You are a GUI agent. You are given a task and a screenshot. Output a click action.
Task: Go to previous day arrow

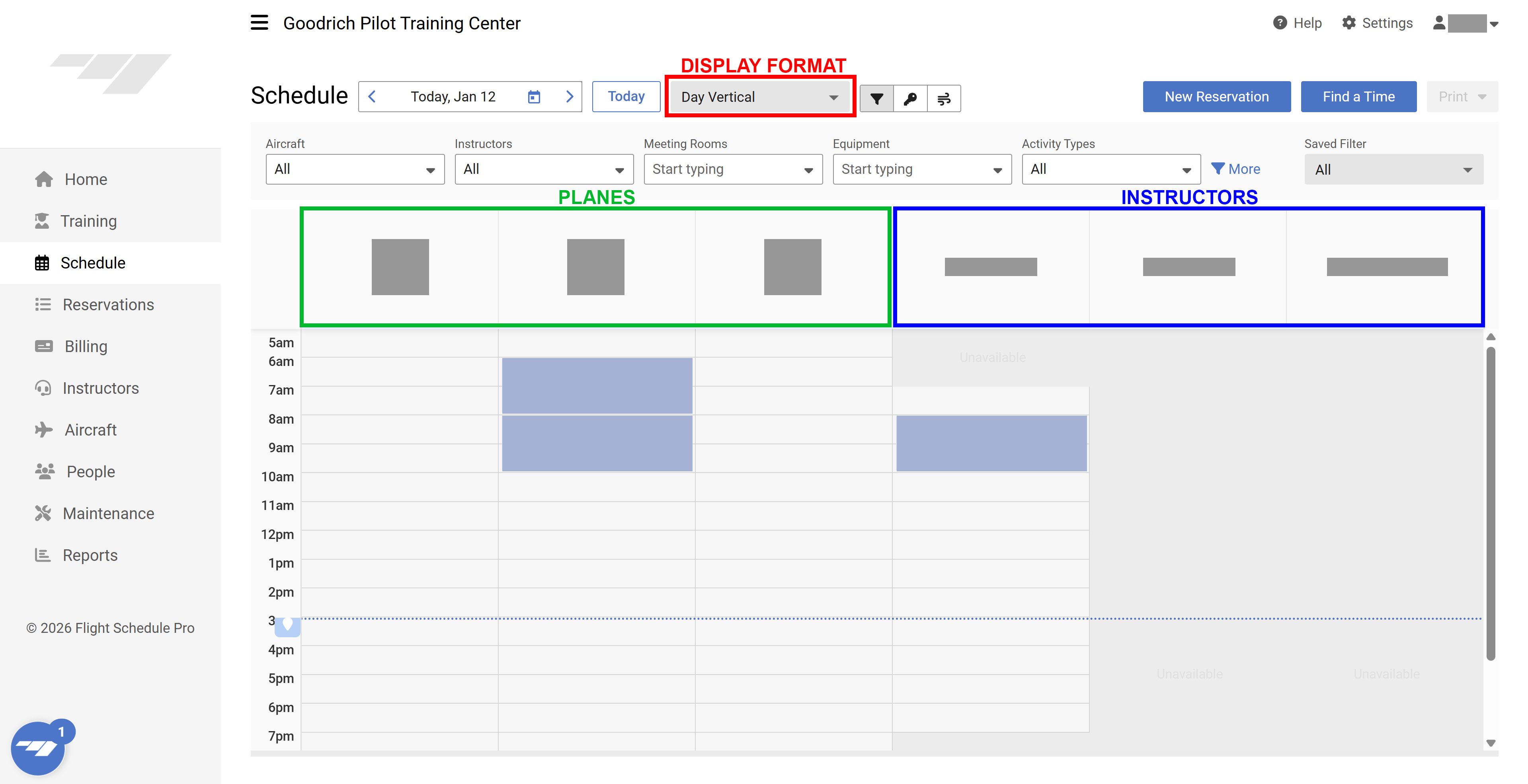pos(373,97)
